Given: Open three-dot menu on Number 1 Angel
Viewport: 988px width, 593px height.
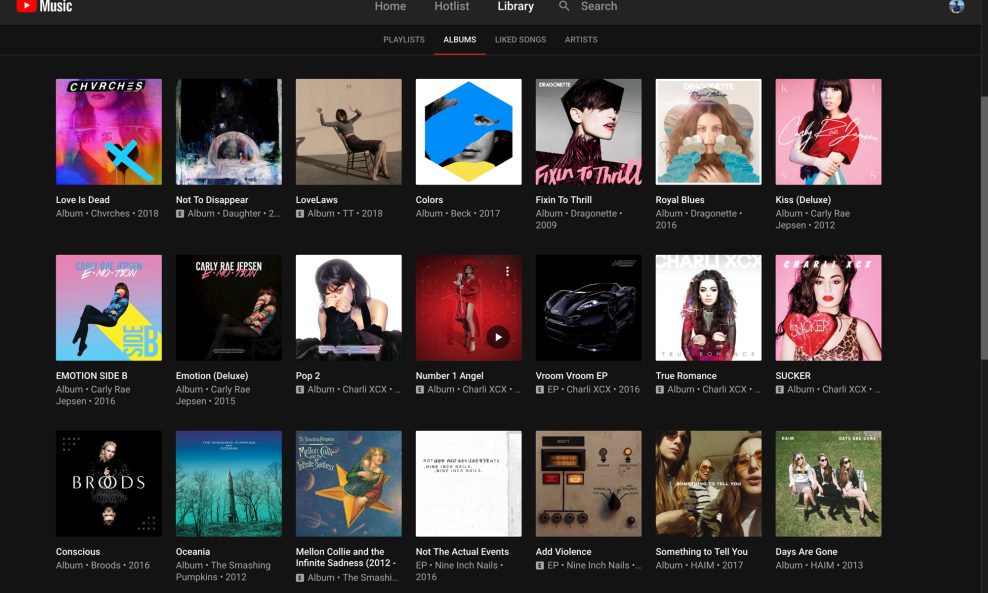Looking at the screenshot, I should [x=507, y=271].
